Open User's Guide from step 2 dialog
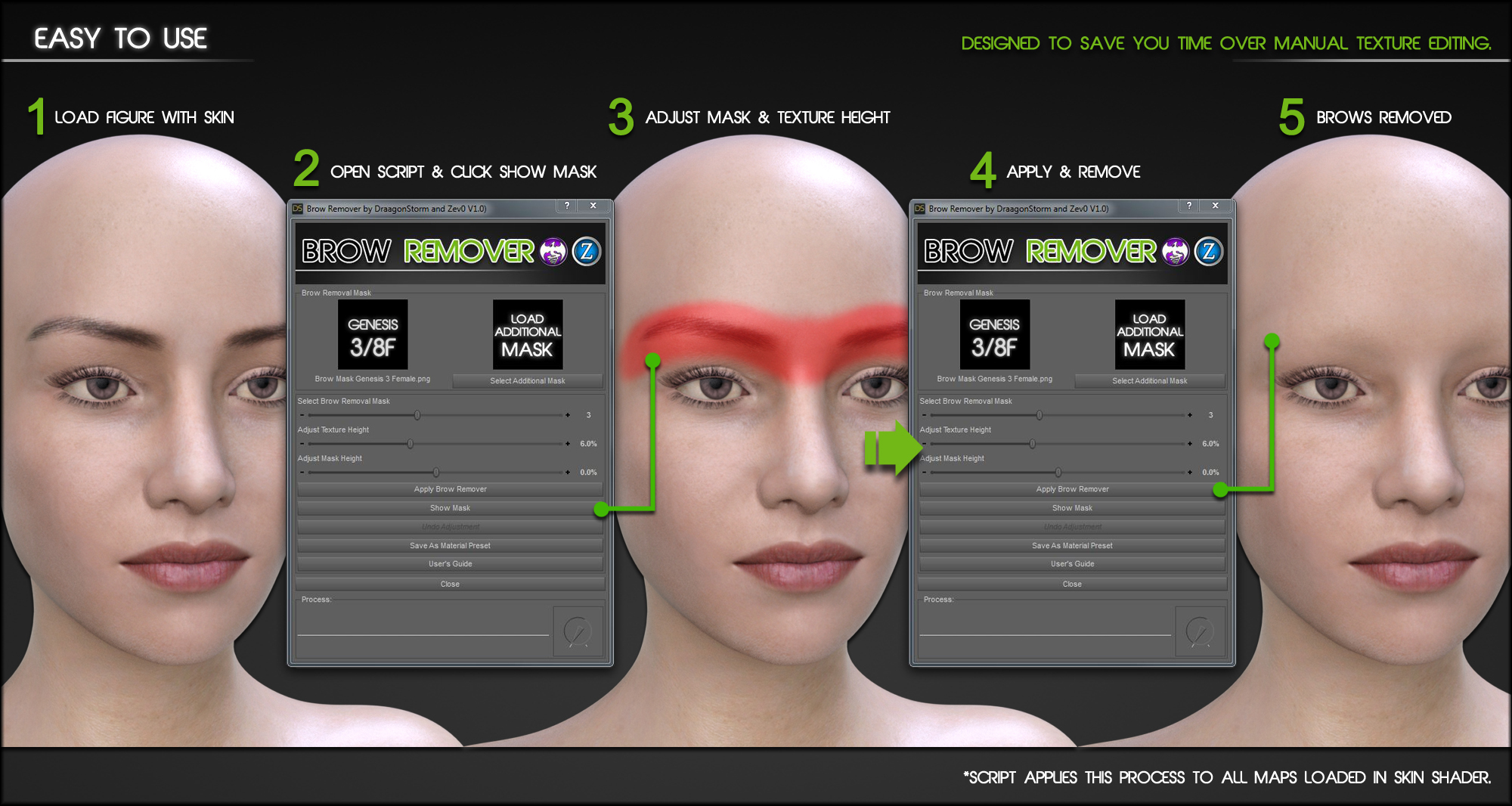This screenshot has width=1512, height=806. pyautogui.click(x=450, y=564)
